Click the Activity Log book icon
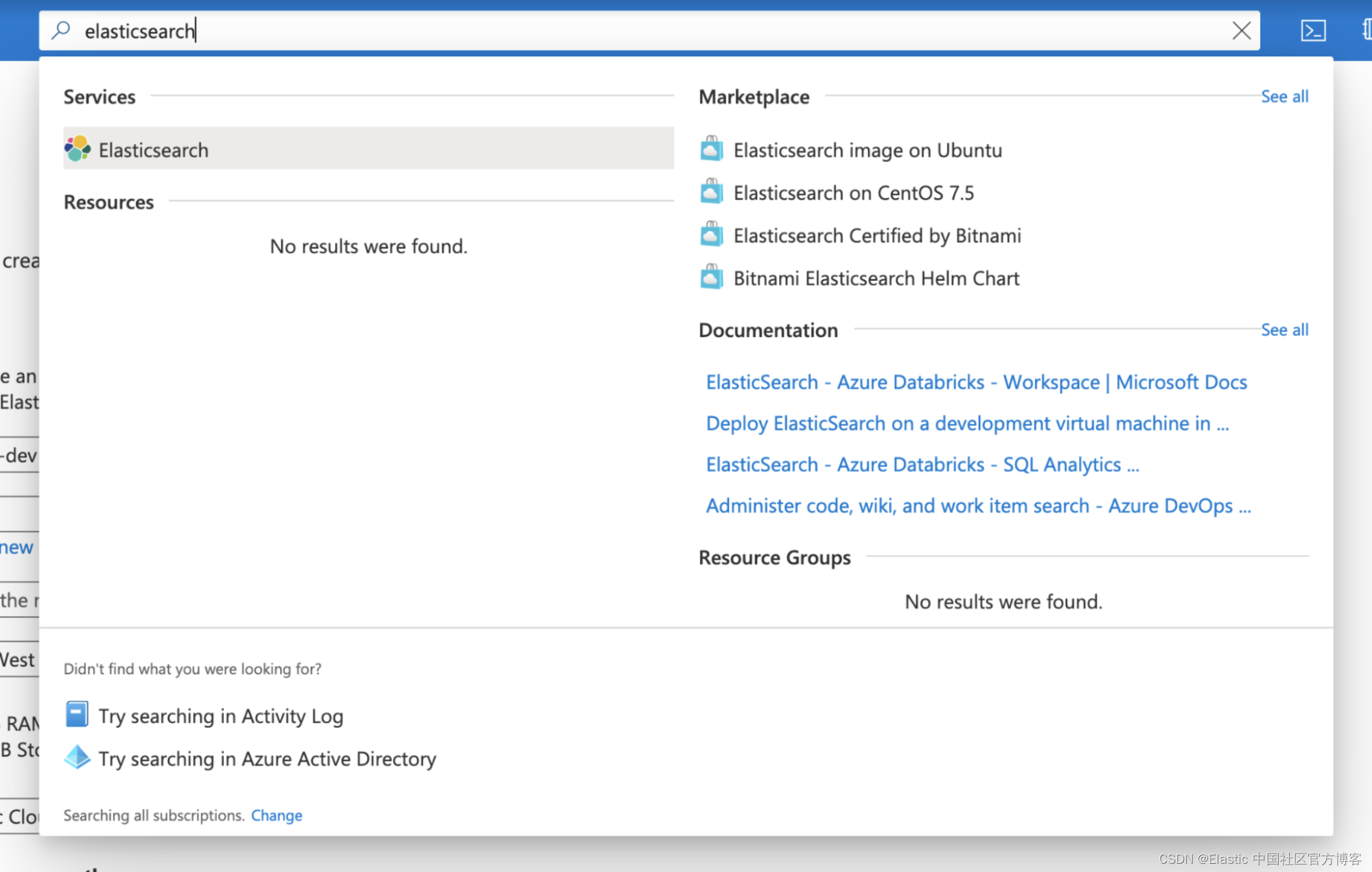 click(77, 714)
